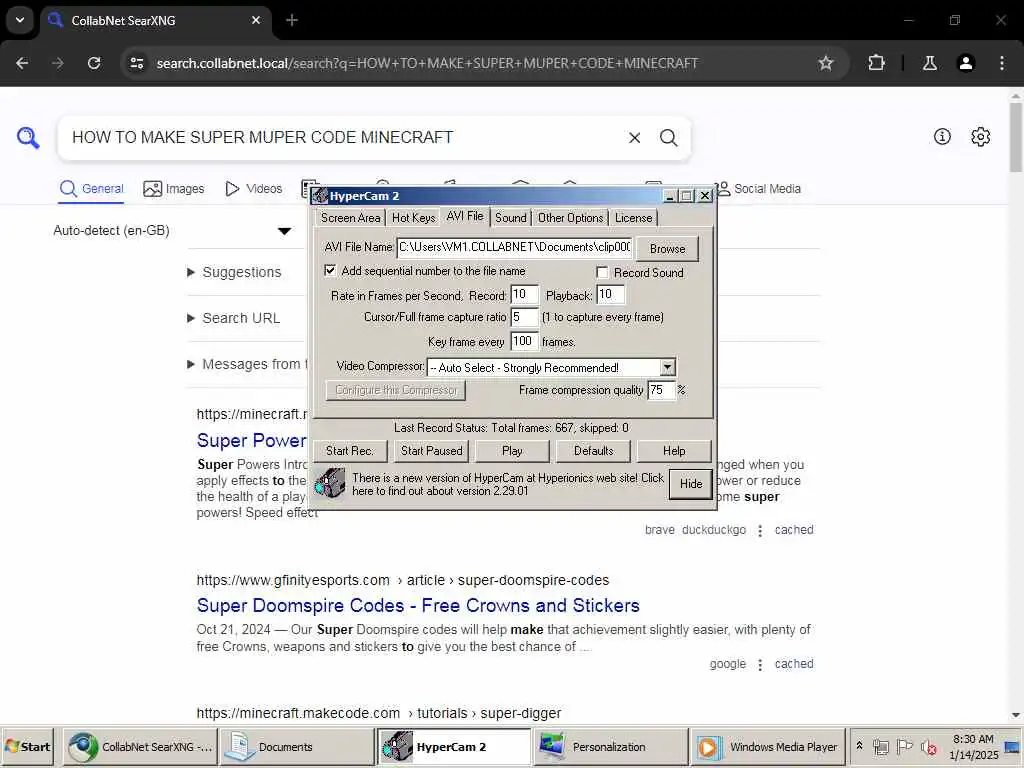The width and height of the screenshot is (1024, 768).
Task: Click the SearXNG search query box
Action: (x=343, y=138)
